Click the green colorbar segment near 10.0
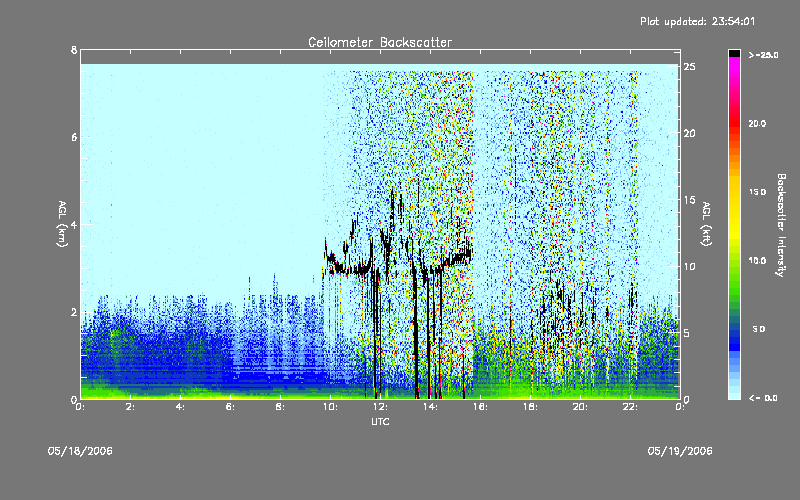 point(734,263)
